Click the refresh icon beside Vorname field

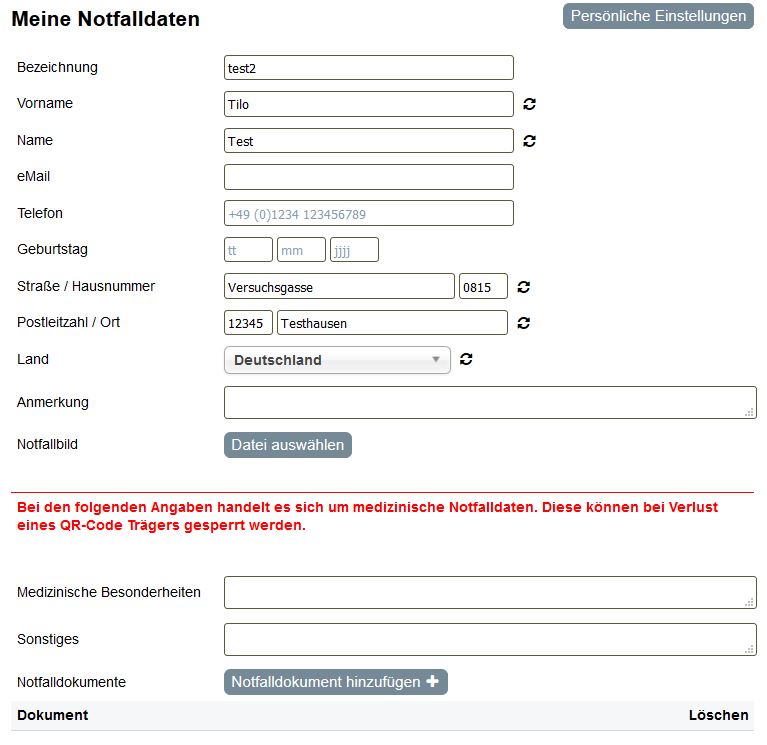(x=529, y=104)
